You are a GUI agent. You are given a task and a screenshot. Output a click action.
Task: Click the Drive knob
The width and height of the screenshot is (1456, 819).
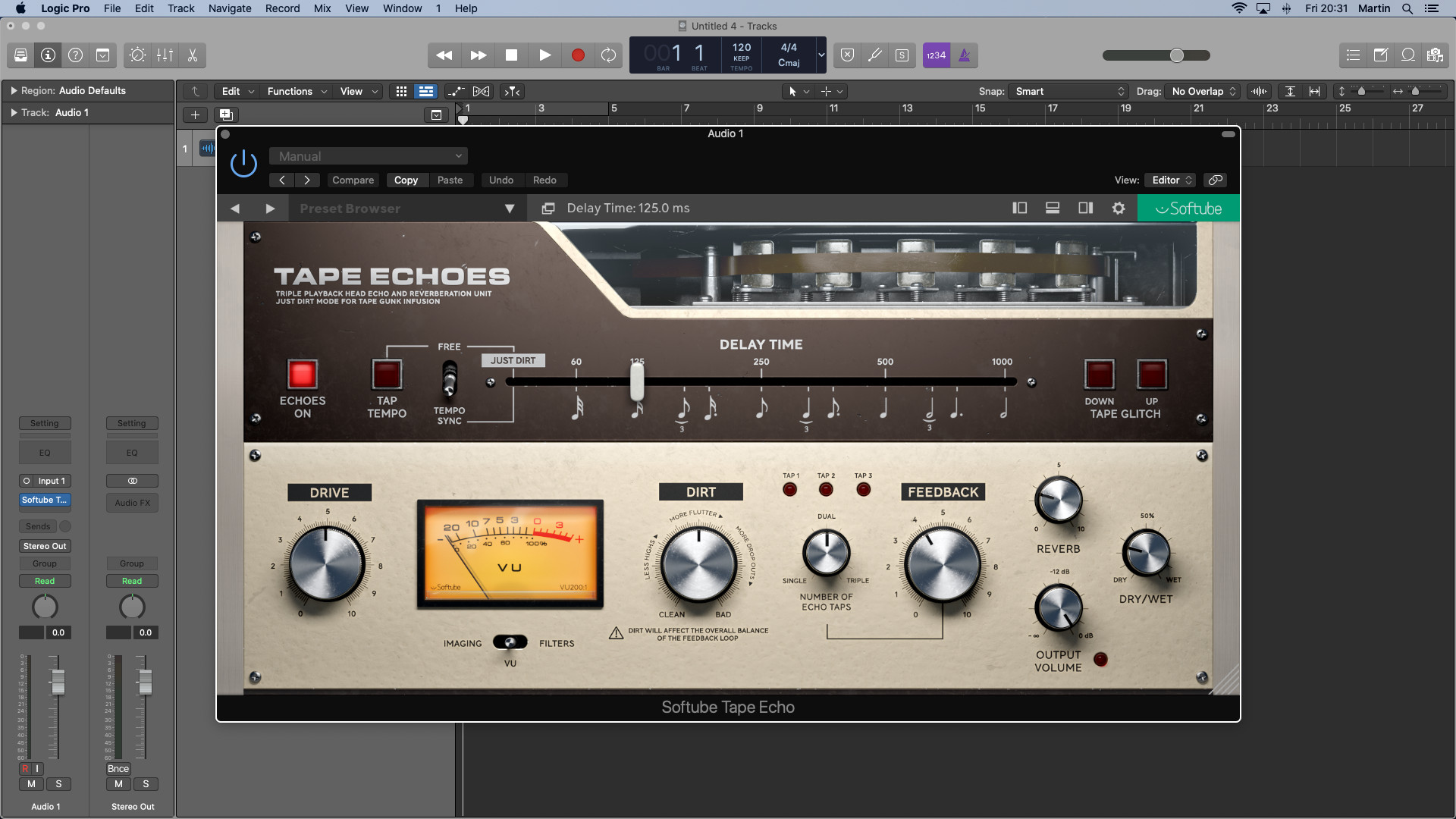click(x=327, y=564)
